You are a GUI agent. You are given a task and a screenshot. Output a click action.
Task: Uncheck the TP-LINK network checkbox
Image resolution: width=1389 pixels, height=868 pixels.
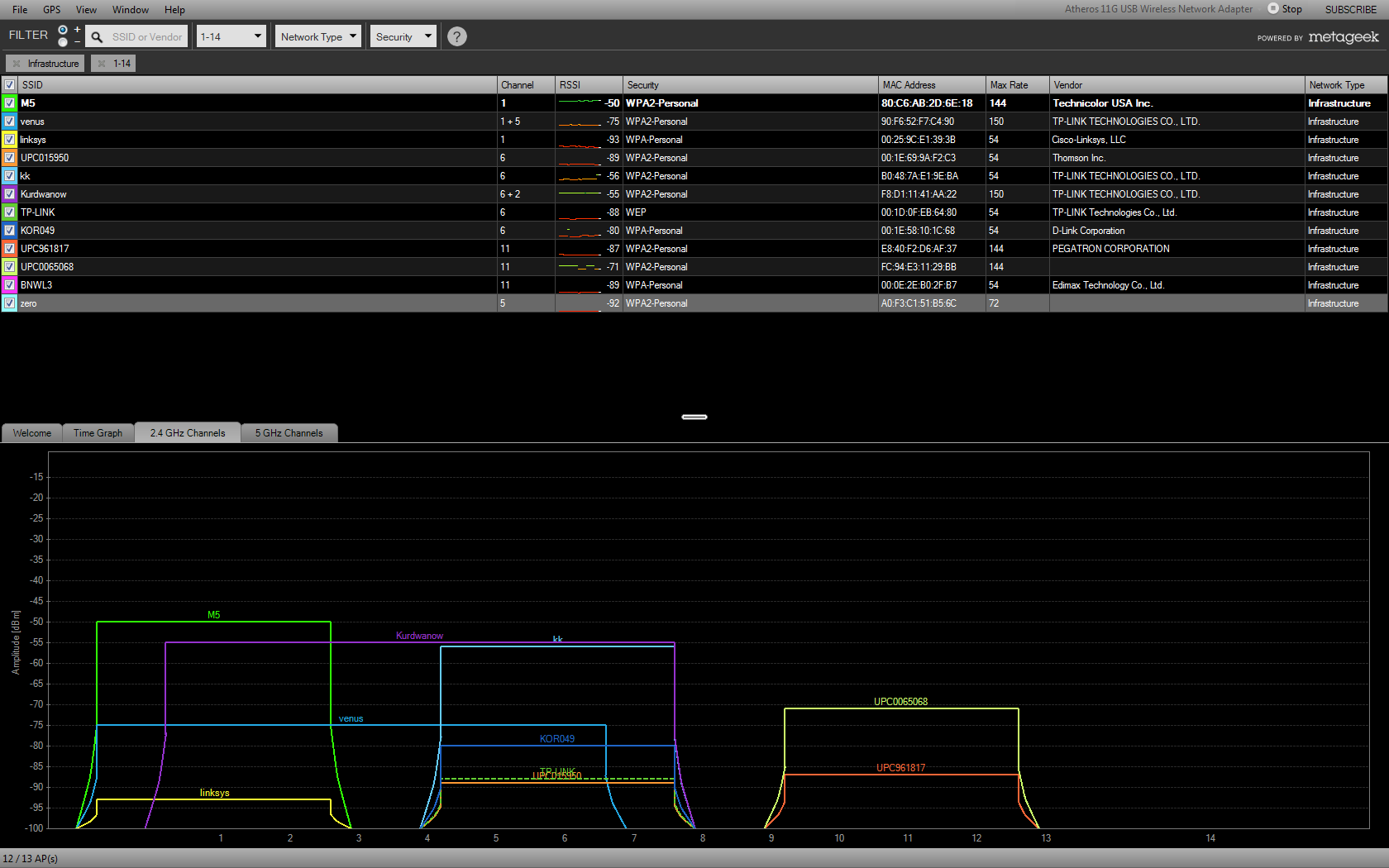tap(9, 212)
